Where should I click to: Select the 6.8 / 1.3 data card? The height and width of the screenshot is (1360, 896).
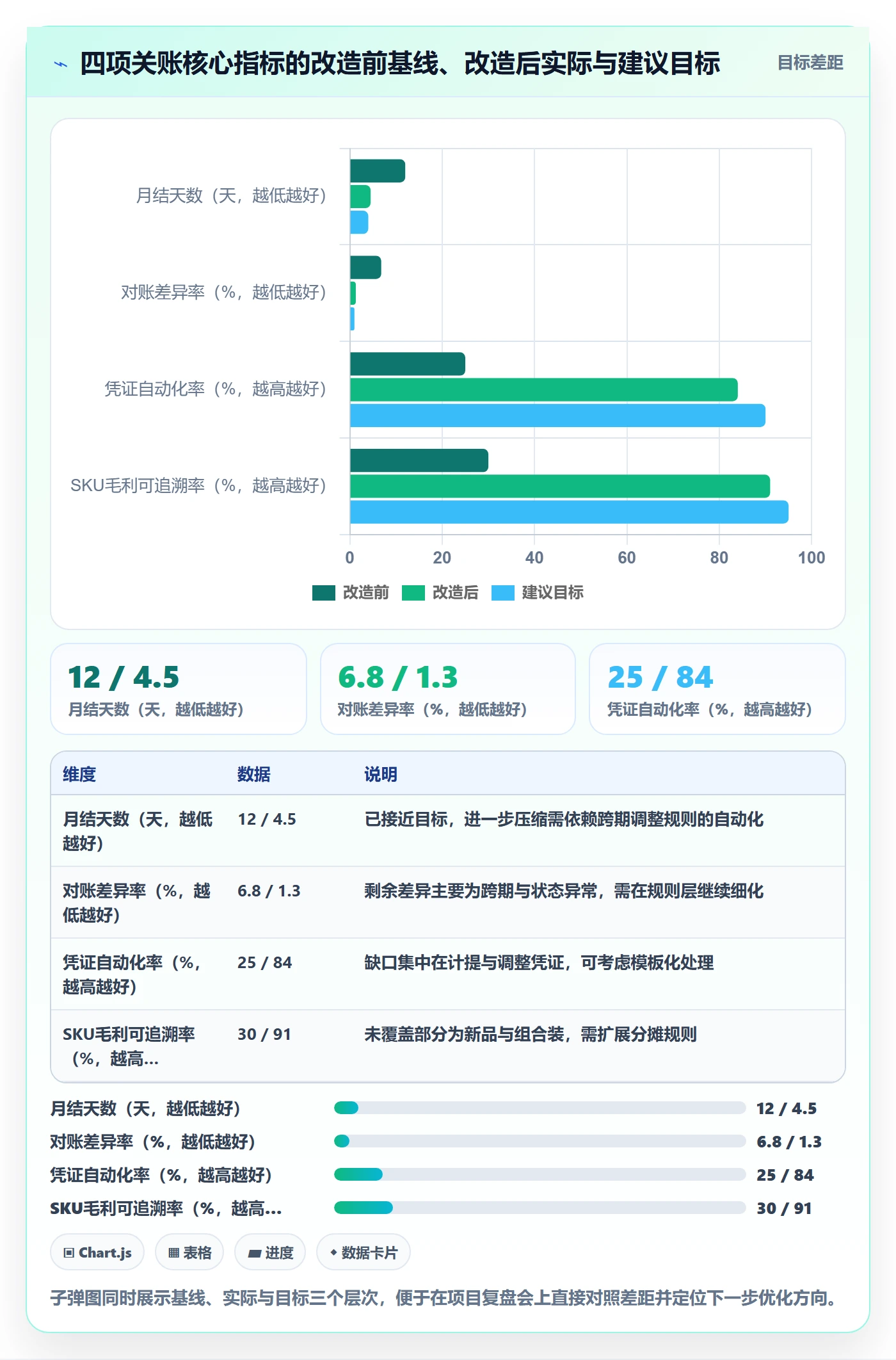(x=448, y=689)
